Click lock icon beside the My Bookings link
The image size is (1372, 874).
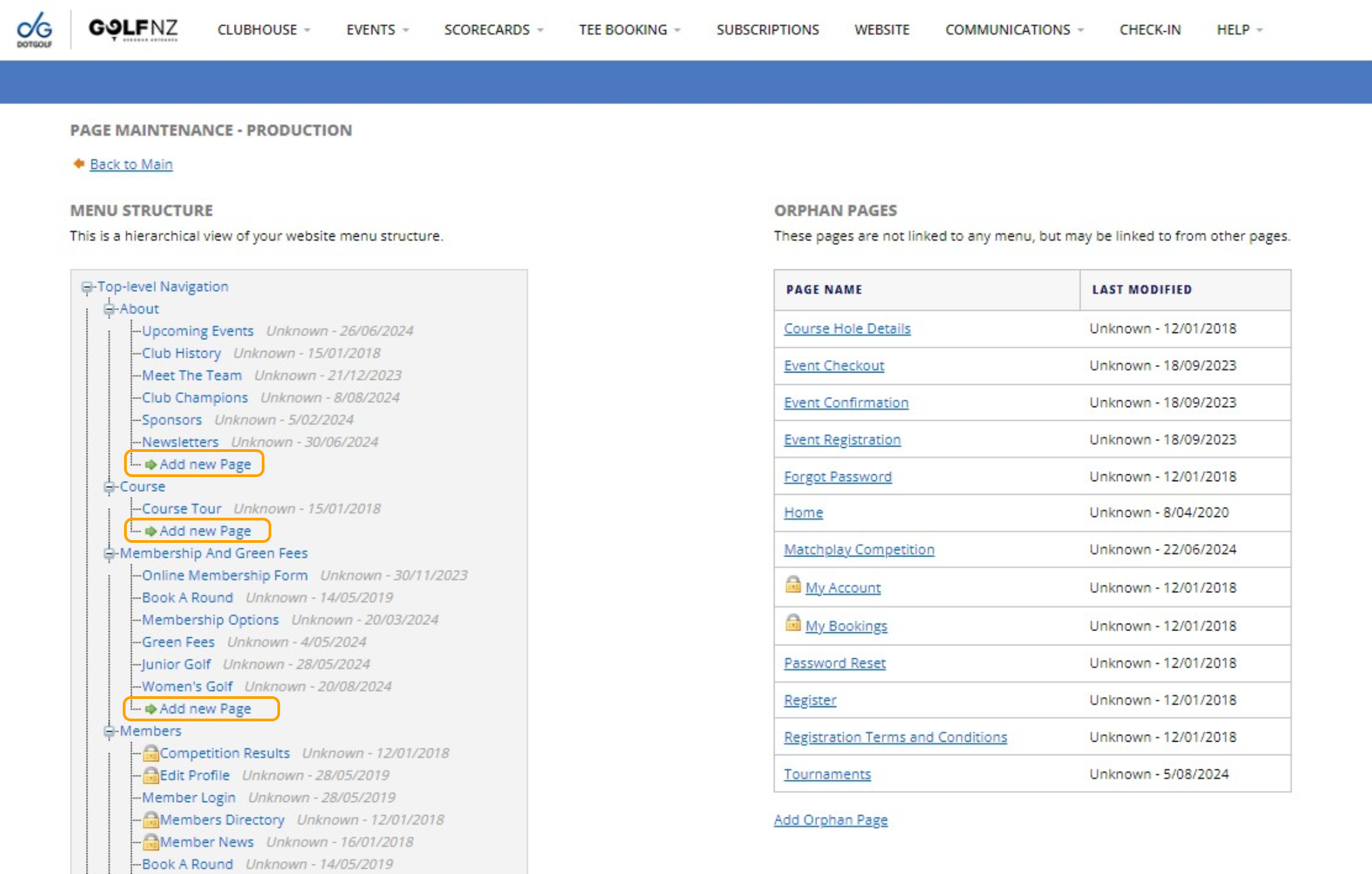click(792, 623)
